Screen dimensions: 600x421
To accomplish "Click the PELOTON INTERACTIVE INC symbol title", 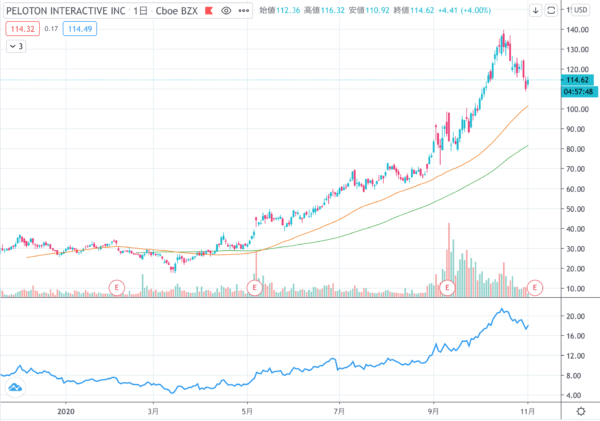I will [x=66, y=11].
